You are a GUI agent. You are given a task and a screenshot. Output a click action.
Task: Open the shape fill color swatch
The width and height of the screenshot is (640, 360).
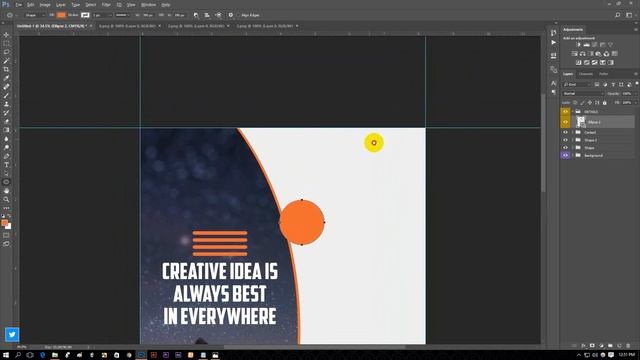coord(61,15)
